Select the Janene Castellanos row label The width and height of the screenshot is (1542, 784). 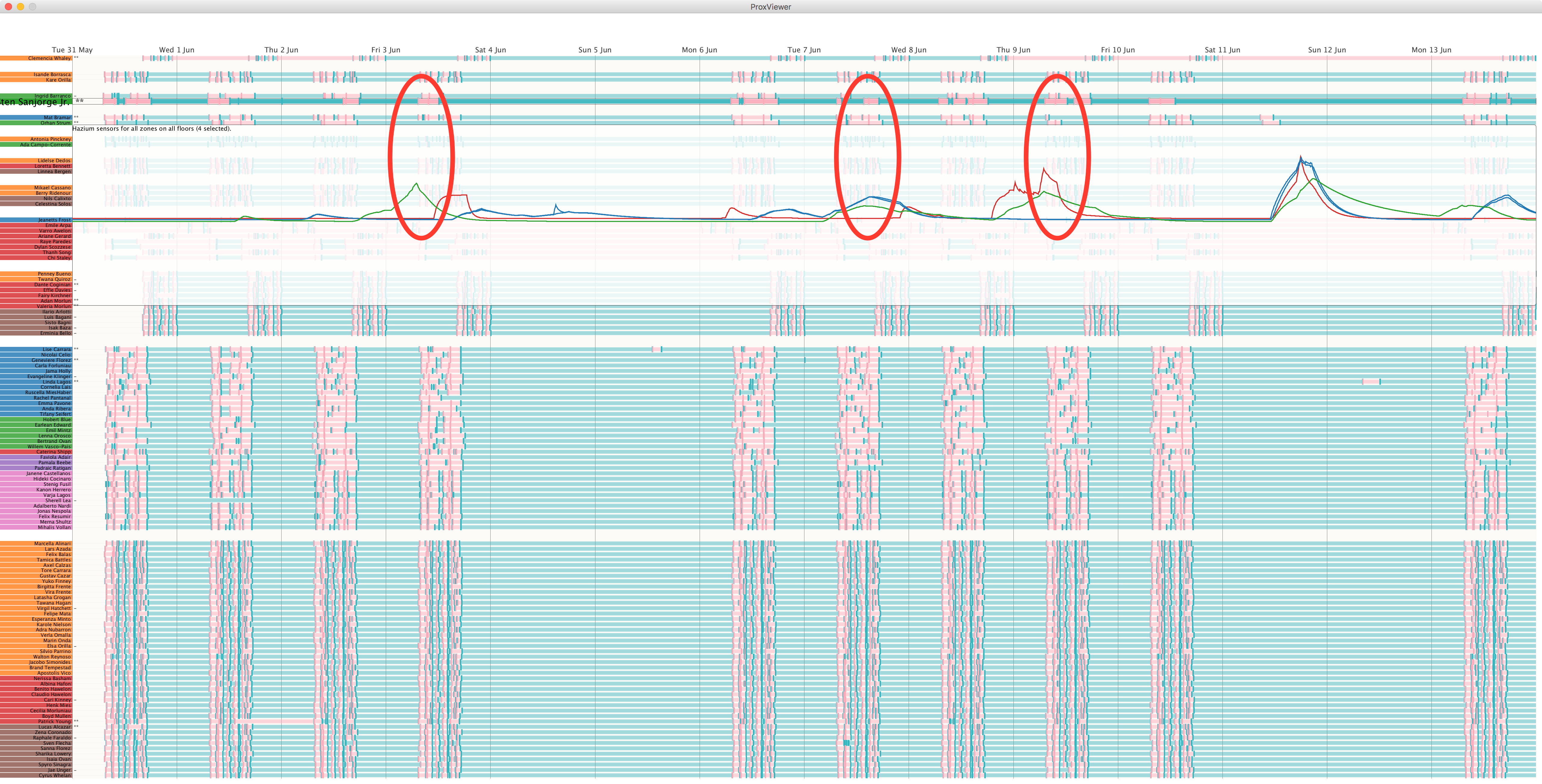click(36, 473)
